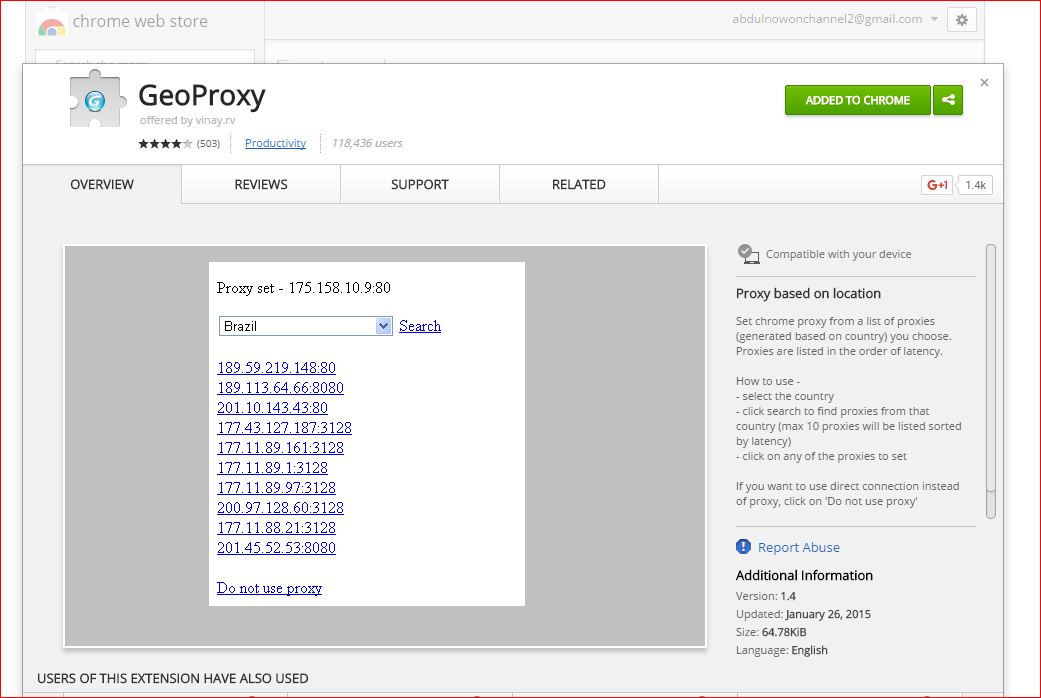
Task: Click the Google +1 button
Action: (x=937, y=185)
